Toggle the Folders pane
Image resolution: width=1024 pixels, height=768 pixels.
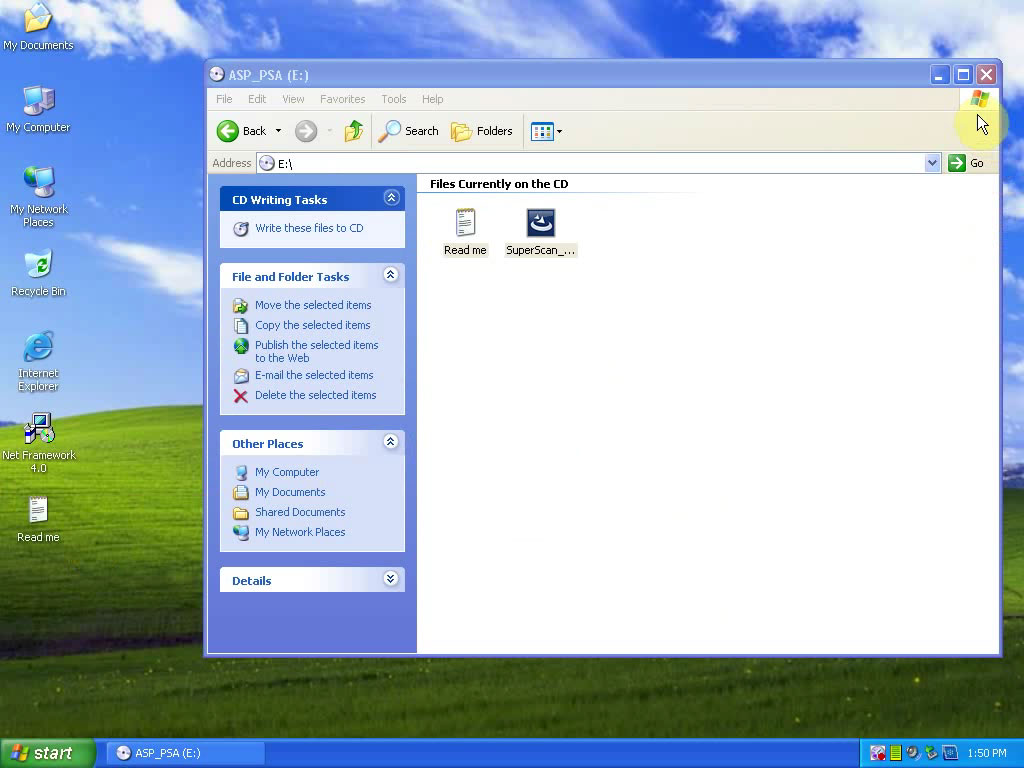pyautogui.click(x=482, y=131)
